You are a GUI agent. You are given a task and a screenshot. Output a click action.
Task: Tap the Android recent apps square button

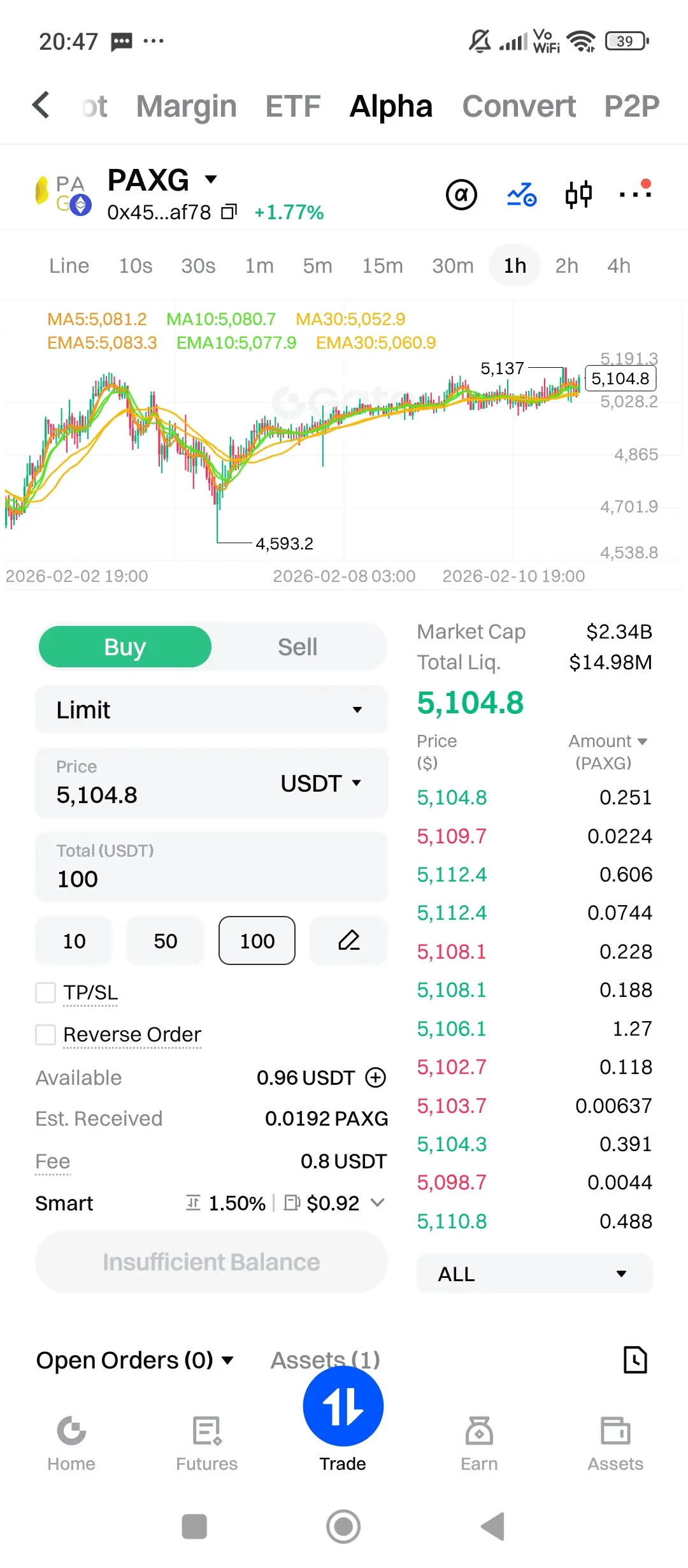pyautogui.click(x=194, y=1527)
